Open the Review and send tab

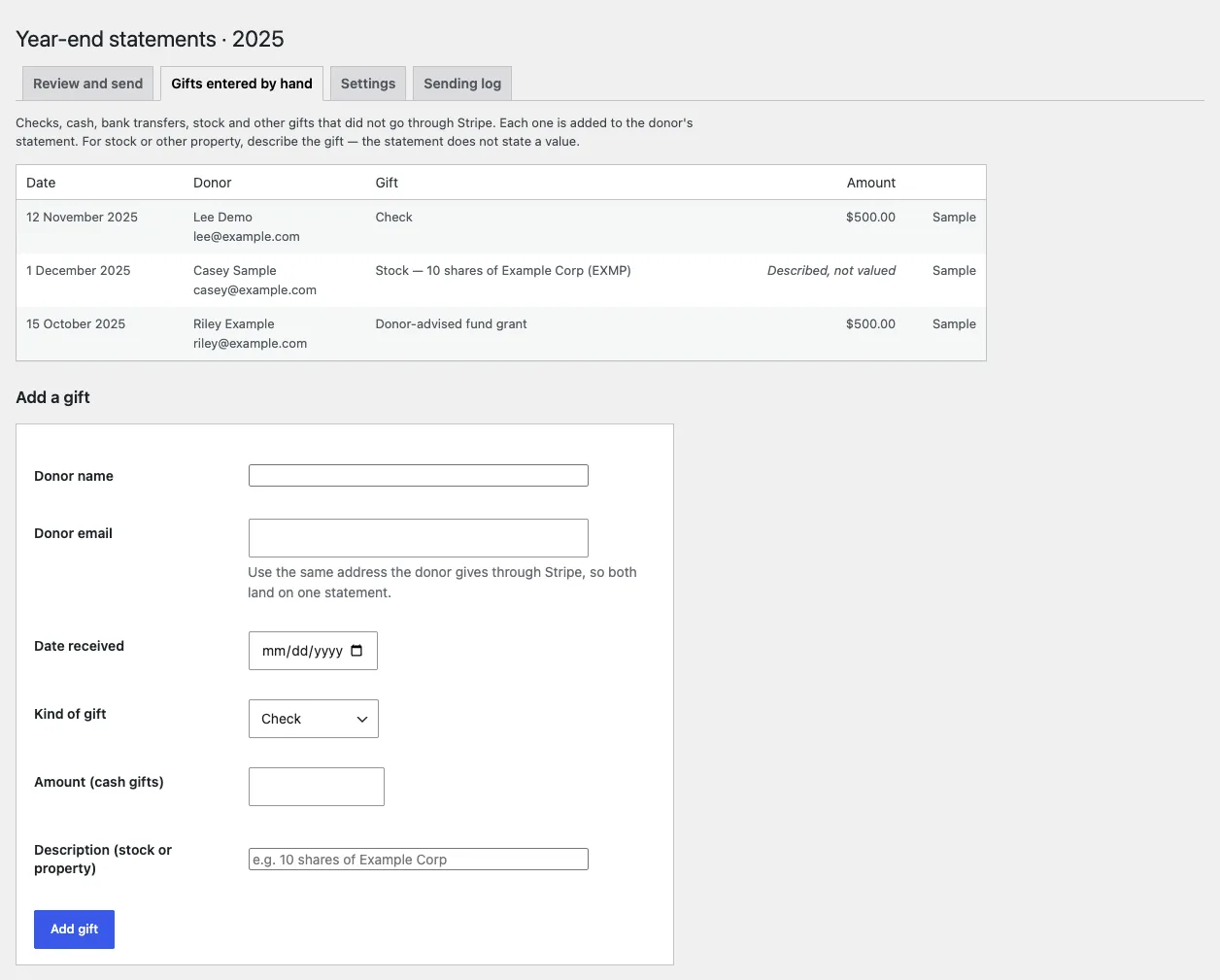click(87, 84)
